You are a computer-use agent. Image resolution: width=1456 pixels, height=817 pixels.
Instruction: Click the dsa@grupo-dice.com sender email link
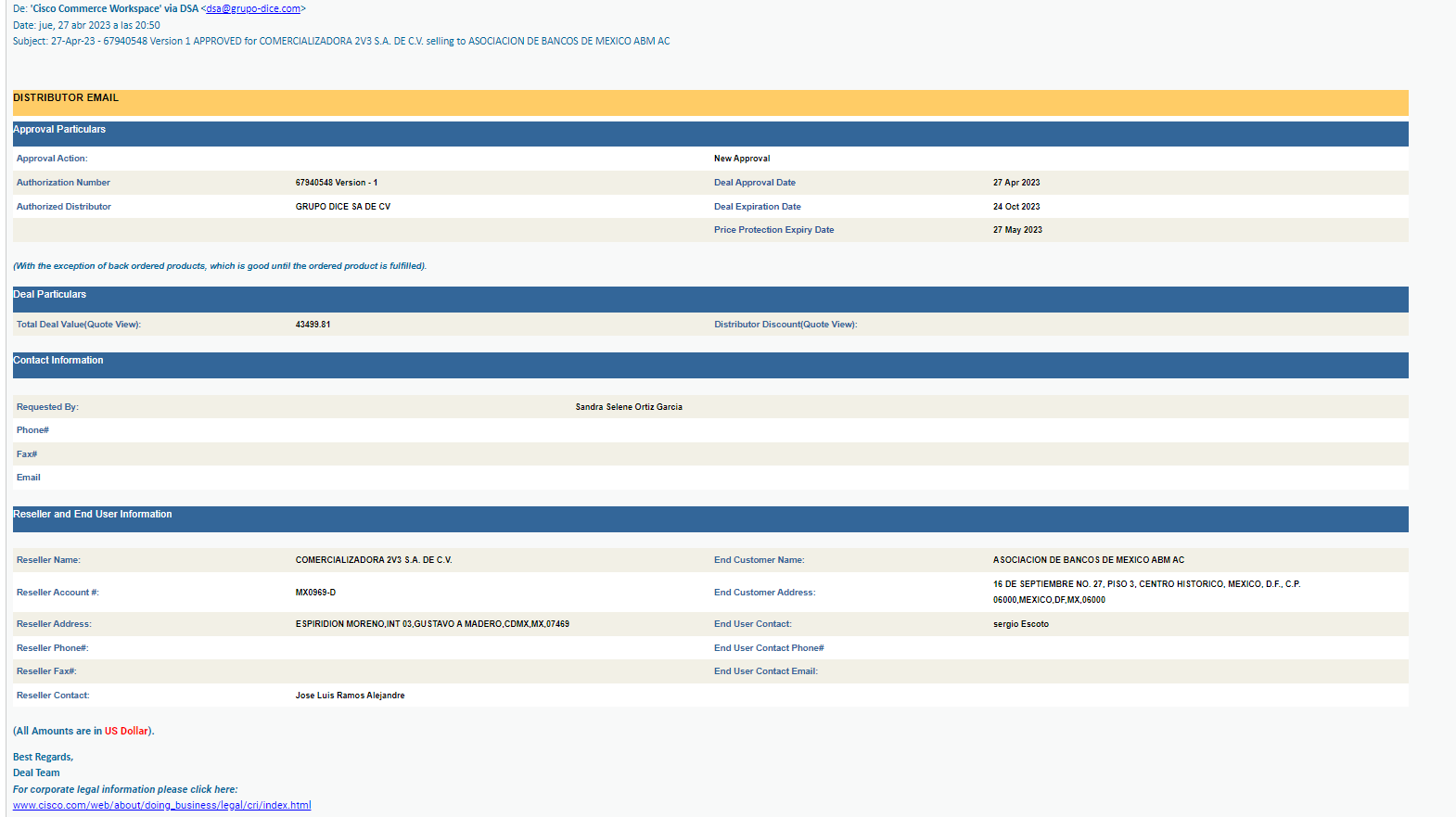pyautogui.click(x=253, y=9)
